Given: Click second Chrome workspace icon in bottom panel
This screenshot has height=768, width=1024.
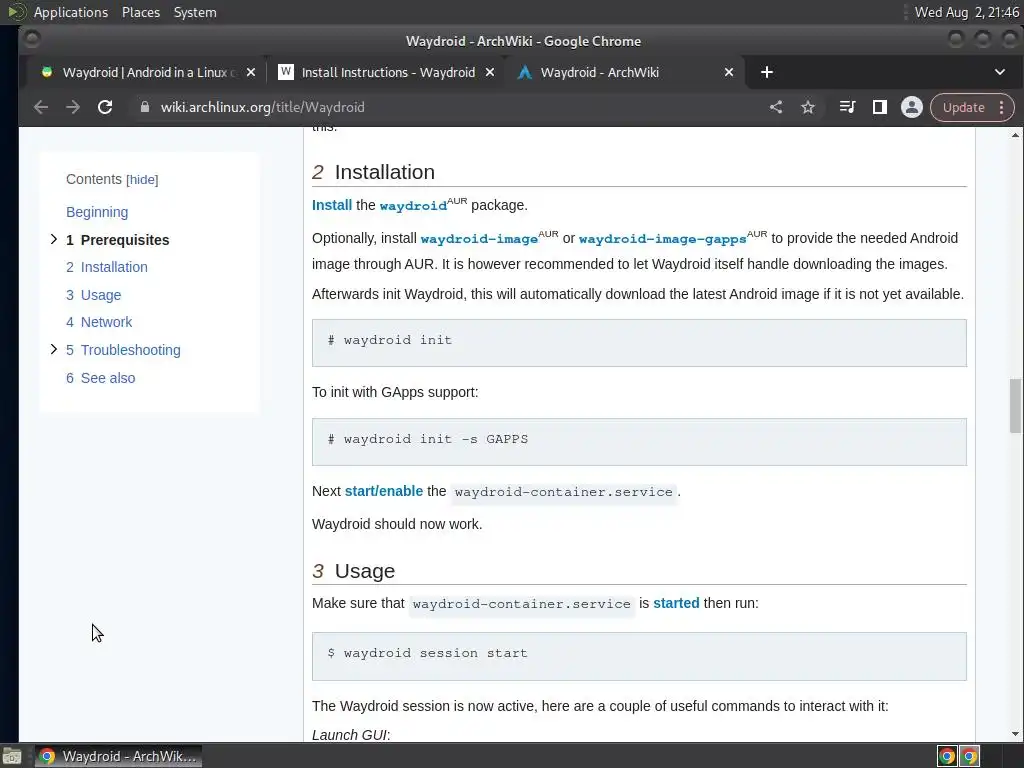Looking at the screenshot, I should click(969, 756).
